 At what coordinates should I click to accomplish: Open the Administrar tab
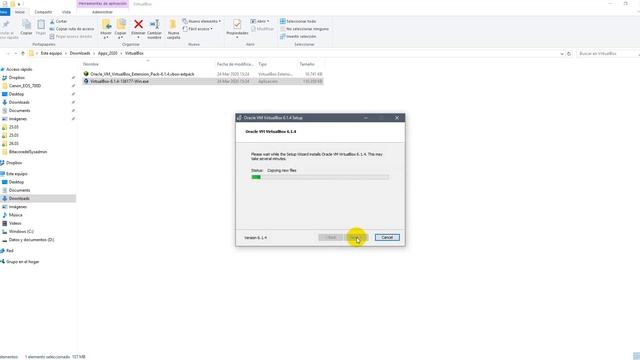tap(102, 12)
